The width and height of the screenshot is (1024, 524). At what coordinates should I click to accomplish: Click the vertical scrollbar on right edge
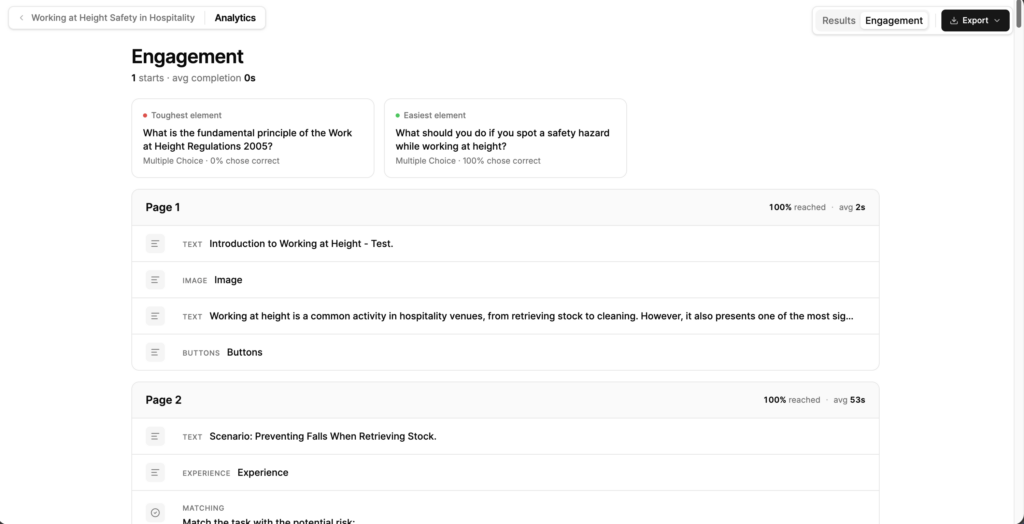click(1019, 14)
